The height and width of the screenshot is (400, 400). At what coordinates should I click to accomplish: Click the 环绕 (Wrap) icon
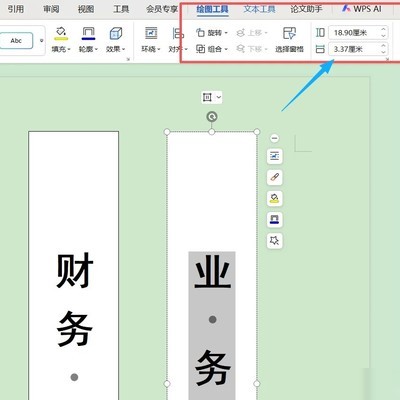click(151, 33)
